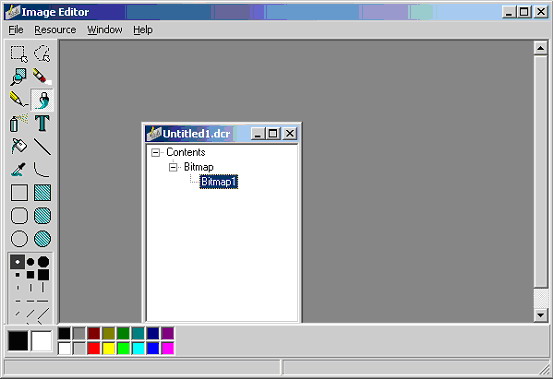This screenshot has height=379, width=553.
Task: Pick the Pencil tool
Action: [x=19, y=100]
